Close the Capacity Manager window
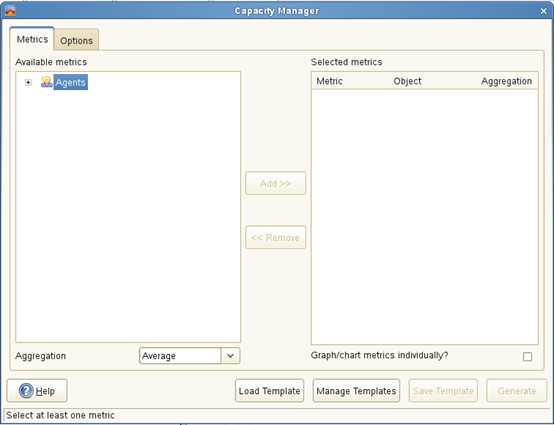The height and width of the screenshot is (425, 554). pyautogui.click(x=544, y=11)
